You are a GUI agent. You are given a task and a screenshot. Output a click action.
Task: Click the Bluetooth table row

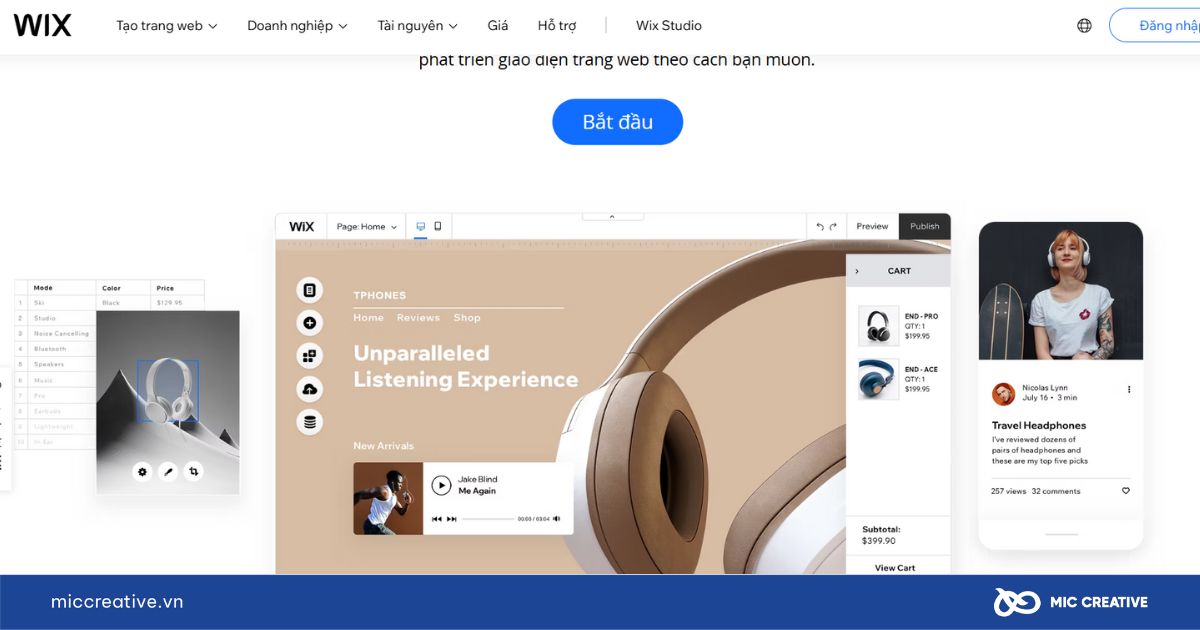pos(55,349)
